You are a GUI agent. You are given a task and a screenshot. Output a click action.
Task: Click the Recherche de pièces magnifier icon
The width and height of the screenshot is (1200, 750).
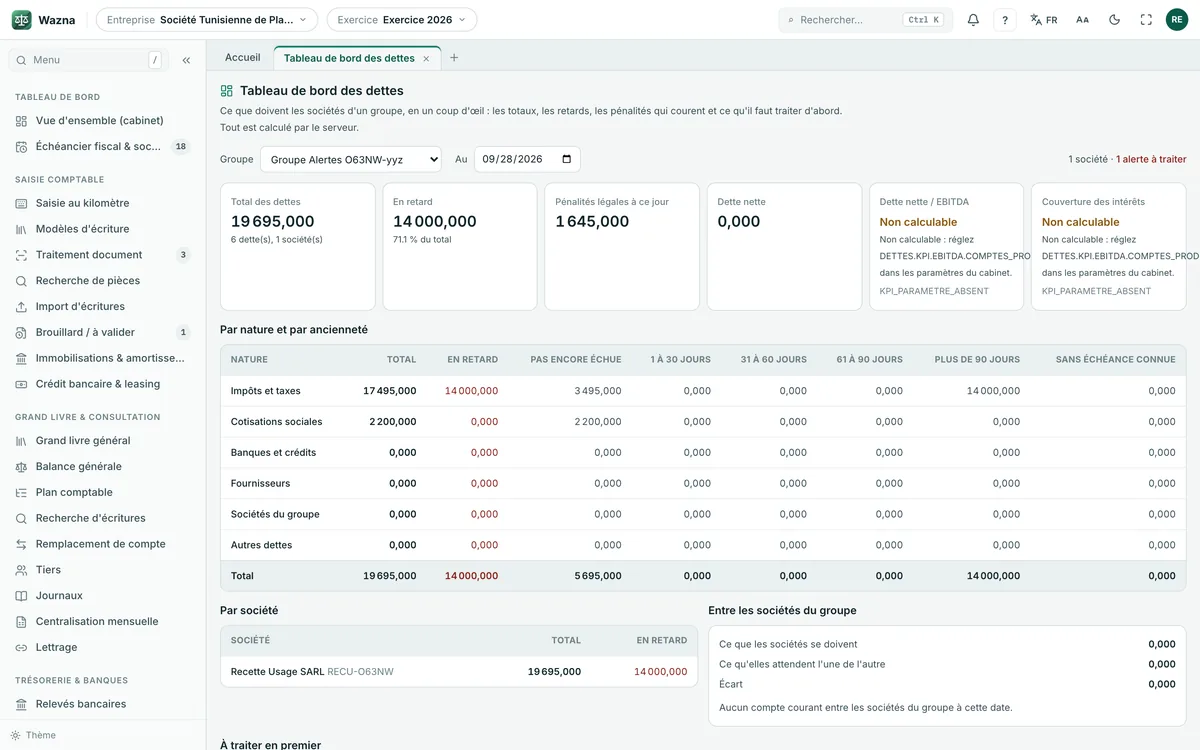tap(22, 281)
